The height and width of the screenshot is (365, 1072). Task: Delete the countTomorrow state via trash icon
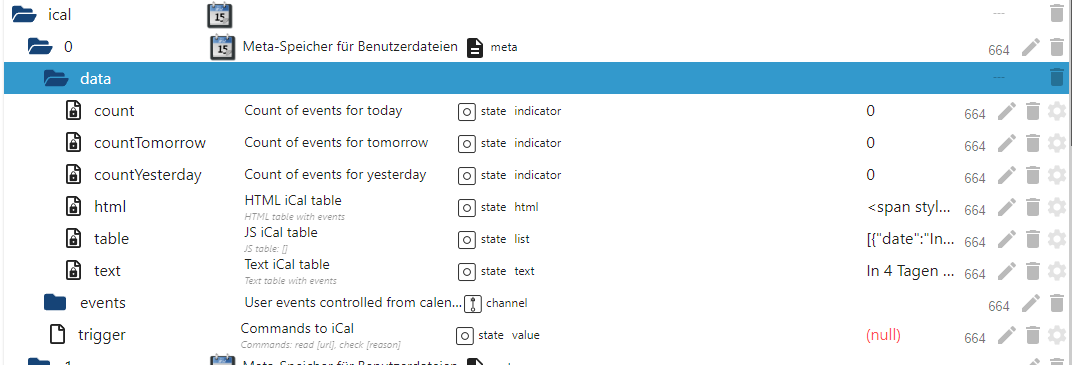[1033, 144]
